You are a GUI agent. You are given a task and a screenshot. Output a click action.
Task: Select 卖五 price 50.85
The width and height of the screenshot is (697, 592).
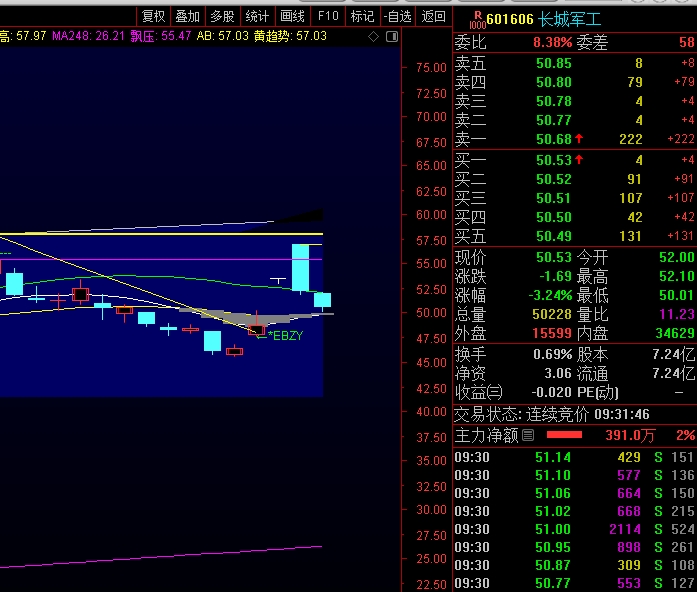[553, 63]
